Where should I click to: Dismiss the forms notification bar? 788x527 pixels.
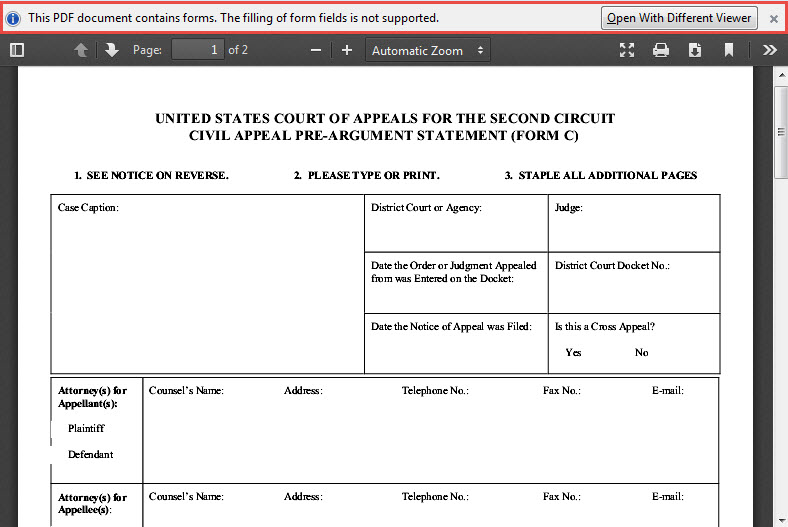coord(773,18)
